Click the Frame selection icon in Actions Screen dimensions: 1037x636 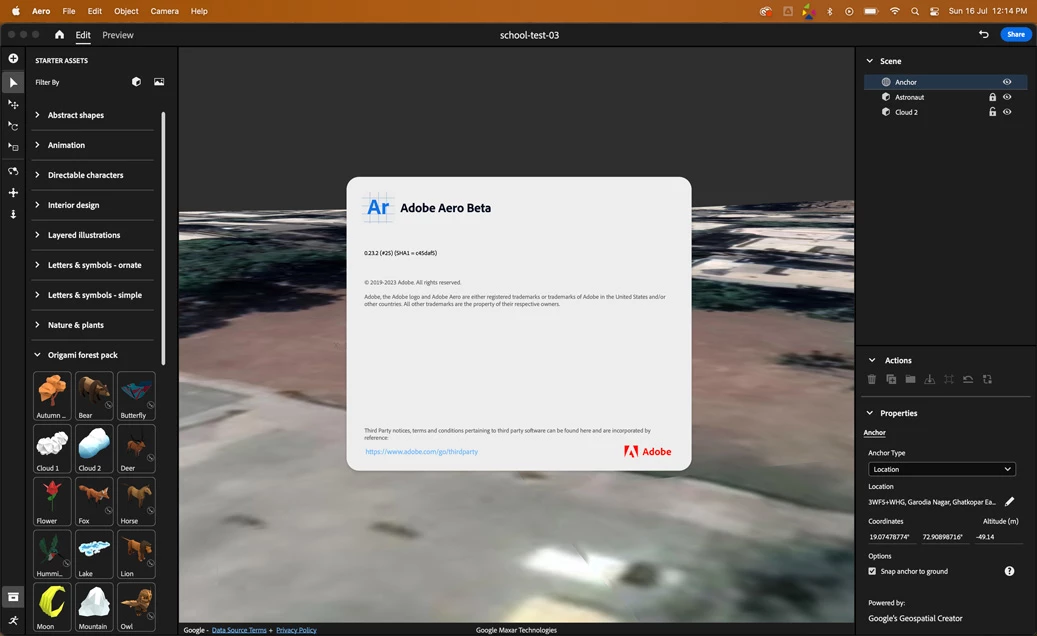pyautogui.click(x=948, y=379)
